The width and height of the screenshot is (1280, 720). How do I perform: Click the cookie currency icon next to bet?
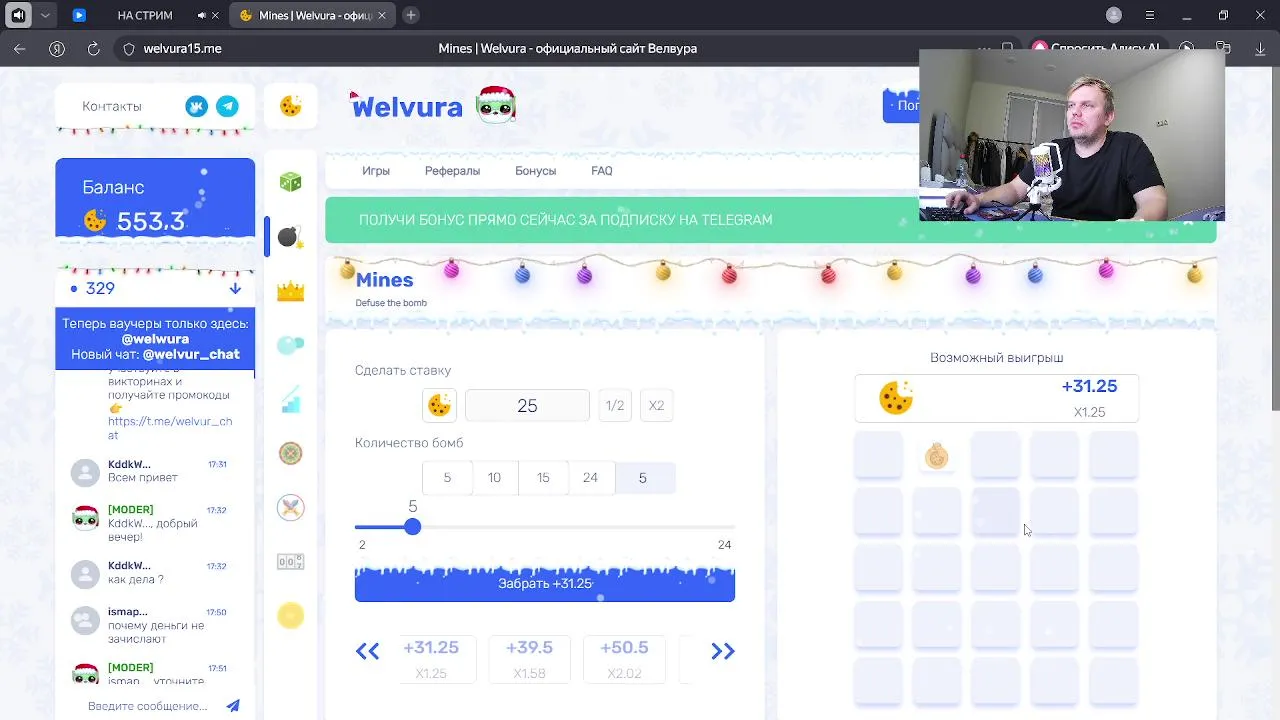[439, 405]
